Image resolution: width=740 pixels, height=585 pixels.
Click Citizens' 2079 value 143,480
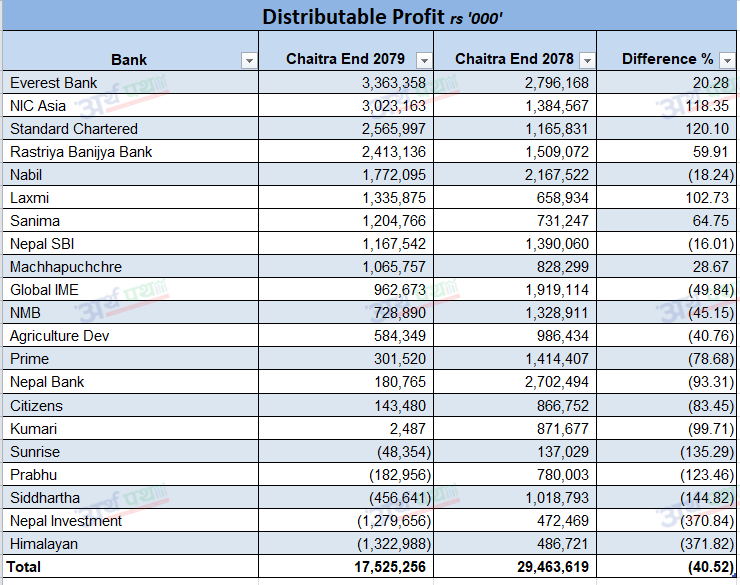coord(400,406)
